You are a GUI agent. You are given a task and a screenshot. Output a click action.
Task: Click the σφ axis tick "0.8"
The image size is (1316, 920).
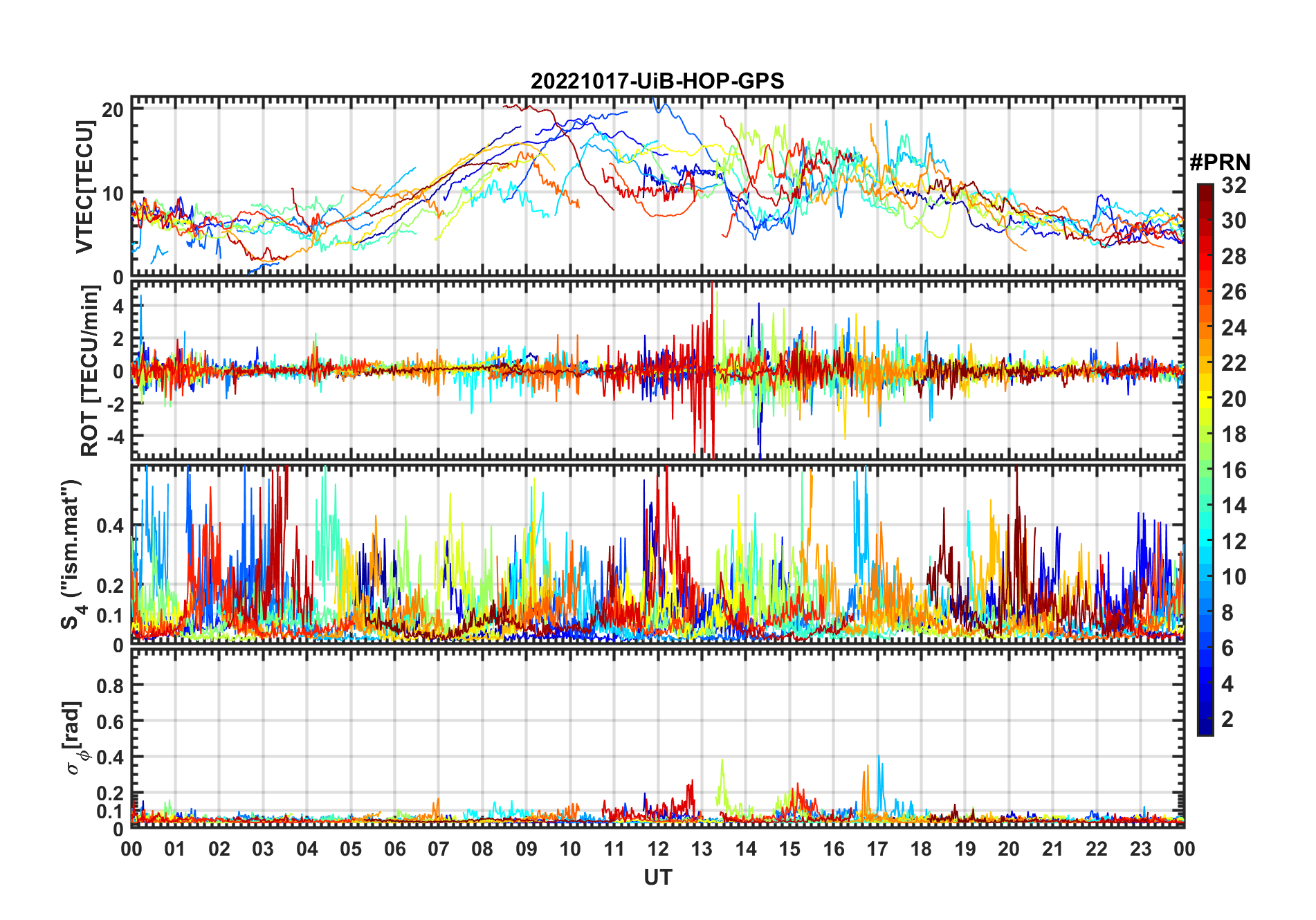tap(111, 686)
